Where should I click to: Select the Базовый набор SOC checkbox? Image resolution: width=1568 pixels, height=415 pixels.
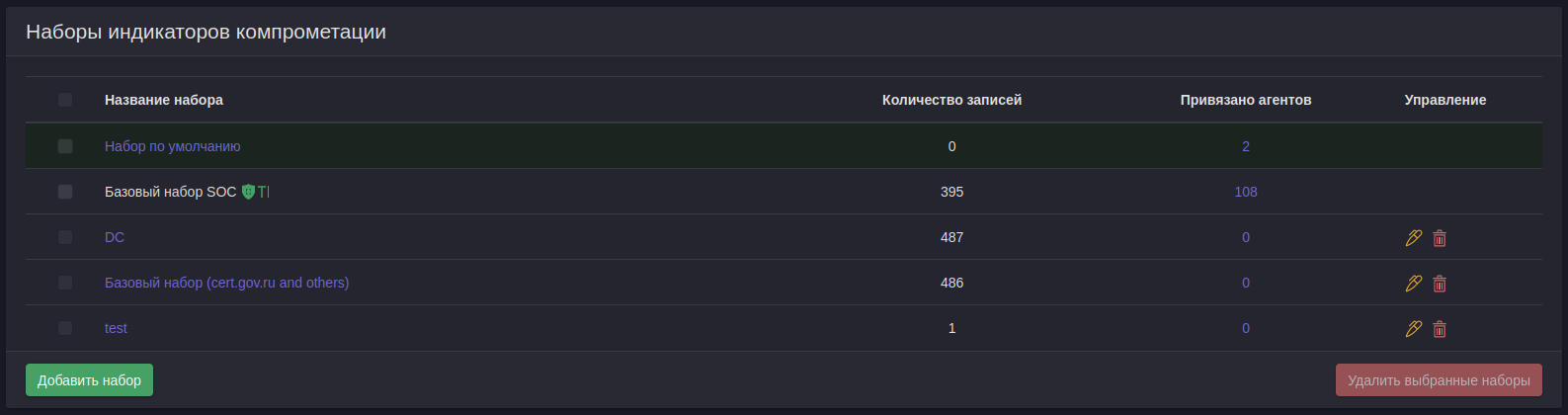(65, 192)
